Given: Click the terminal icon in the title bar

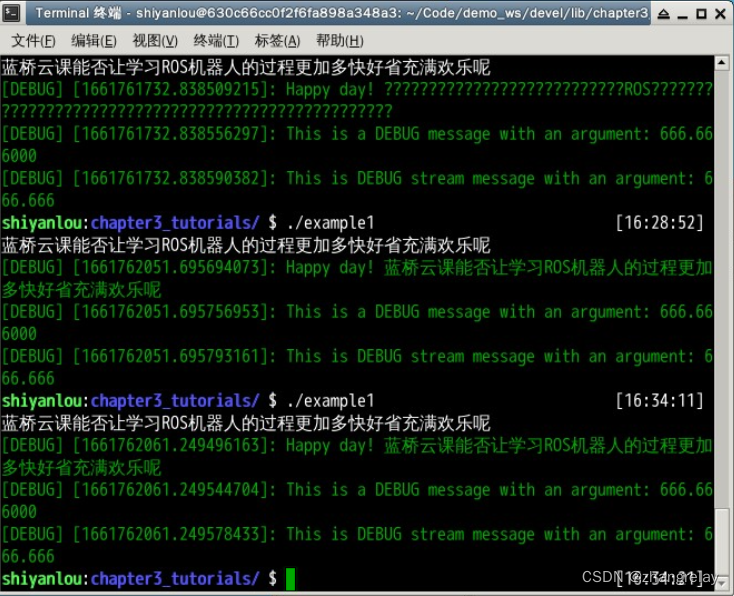Looking at the screenshot, I should (11, 13).
